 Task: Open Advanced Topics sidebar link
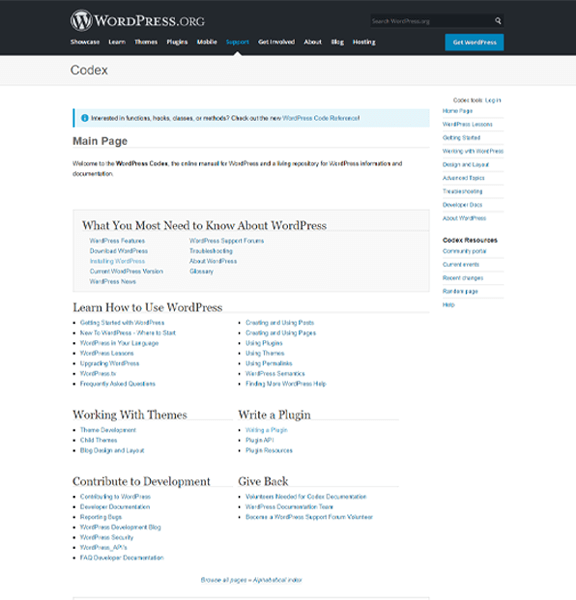(x=463, y=178)
